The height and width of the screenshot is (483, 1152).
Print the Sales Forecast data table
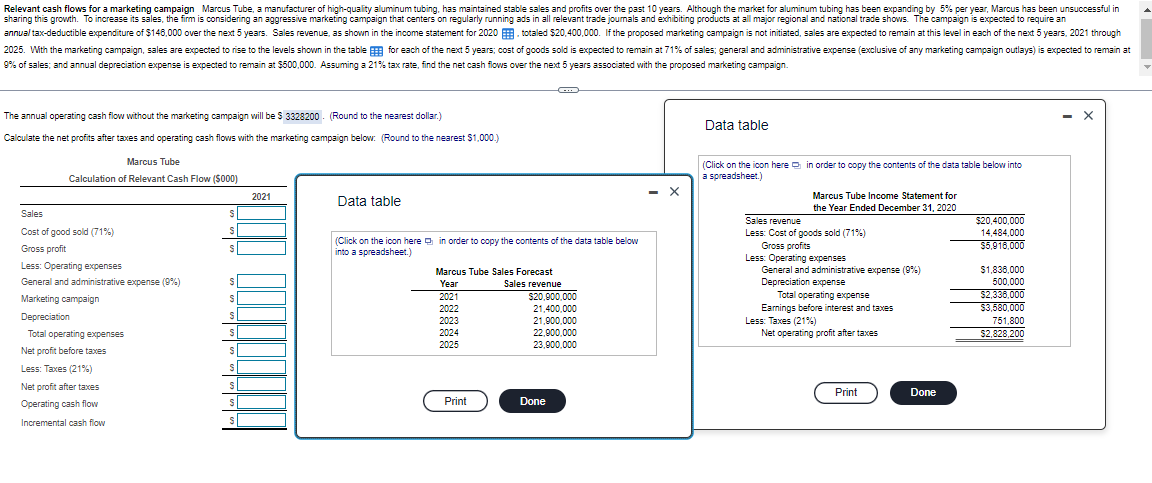[456, 401]
